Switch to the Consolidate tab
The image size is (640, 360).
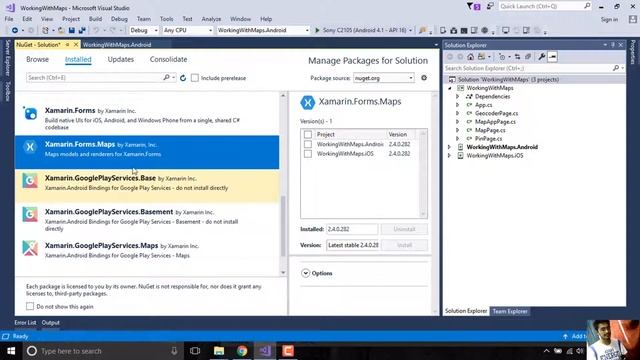(168, 59)
